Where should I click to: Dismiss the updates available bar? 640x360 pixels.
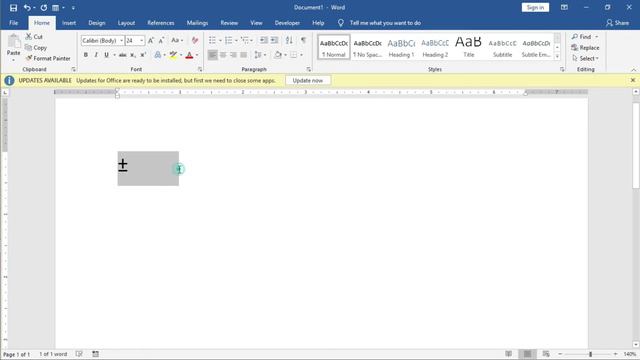(x=633, y=80)
